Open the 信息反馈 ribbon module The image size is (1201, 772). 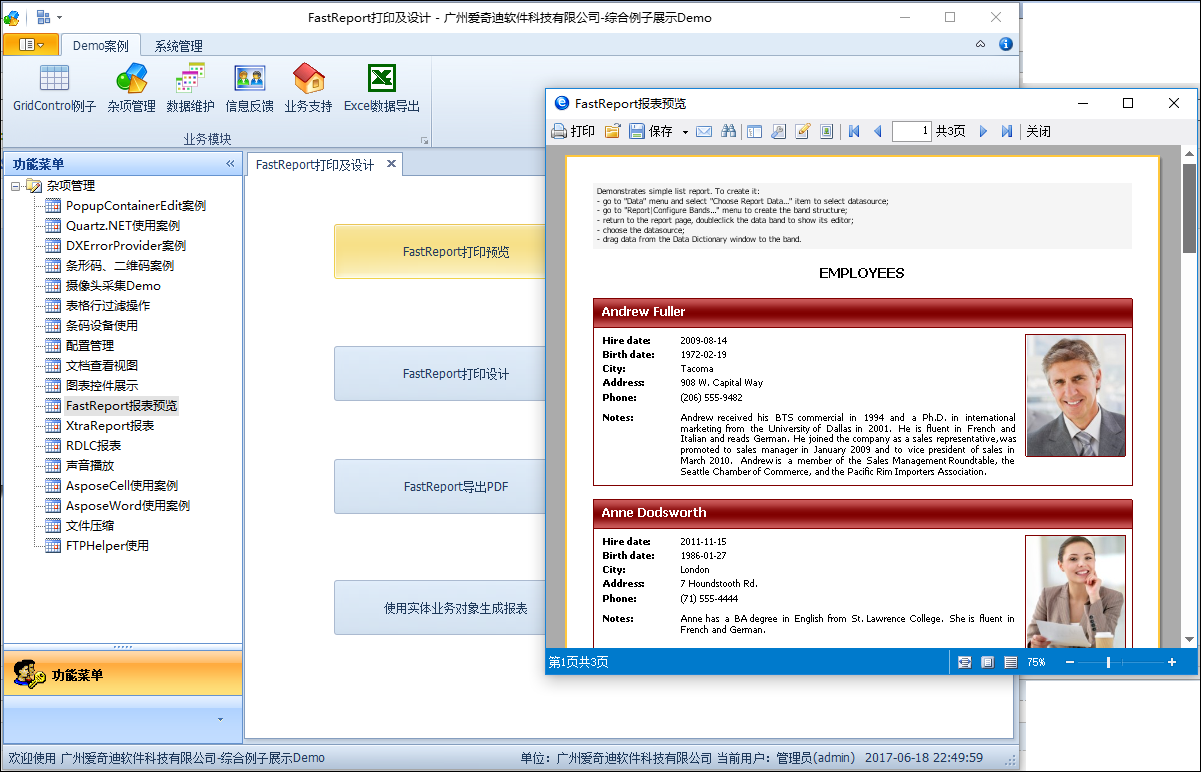coord(249,88)
